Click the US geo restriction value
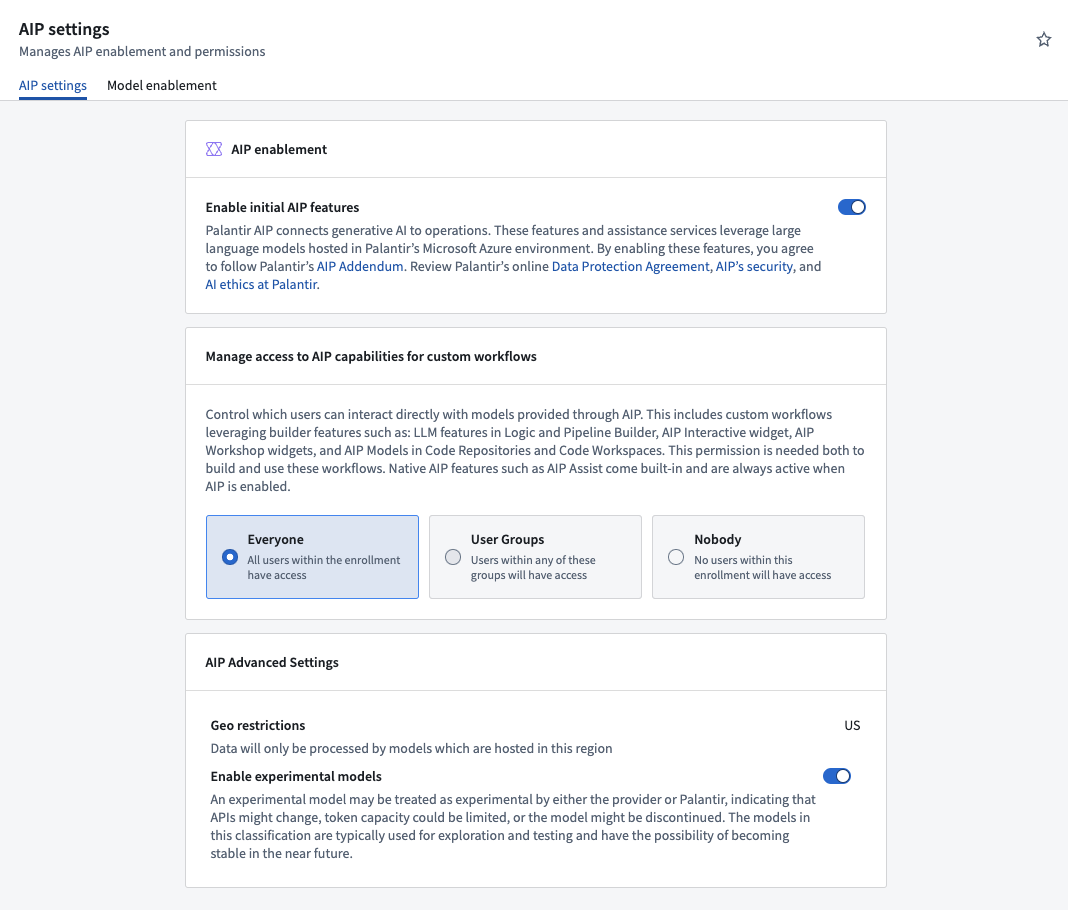This screenshot has width=1068, height=910. tap(852, 725)
